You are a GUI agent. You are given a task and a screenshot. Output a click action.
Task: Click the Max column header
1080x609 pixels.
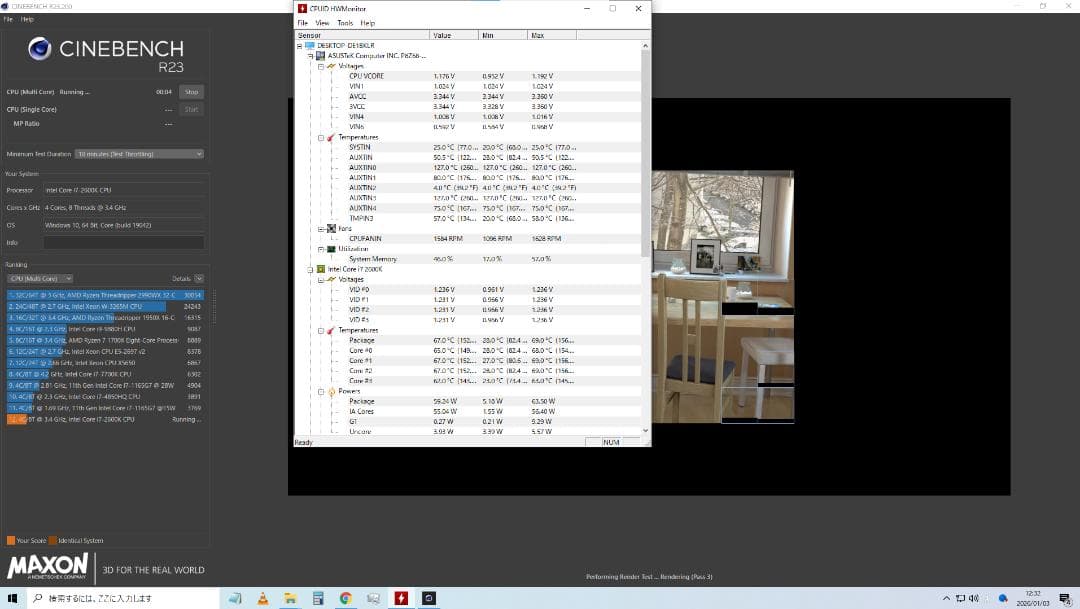point(552,35)
